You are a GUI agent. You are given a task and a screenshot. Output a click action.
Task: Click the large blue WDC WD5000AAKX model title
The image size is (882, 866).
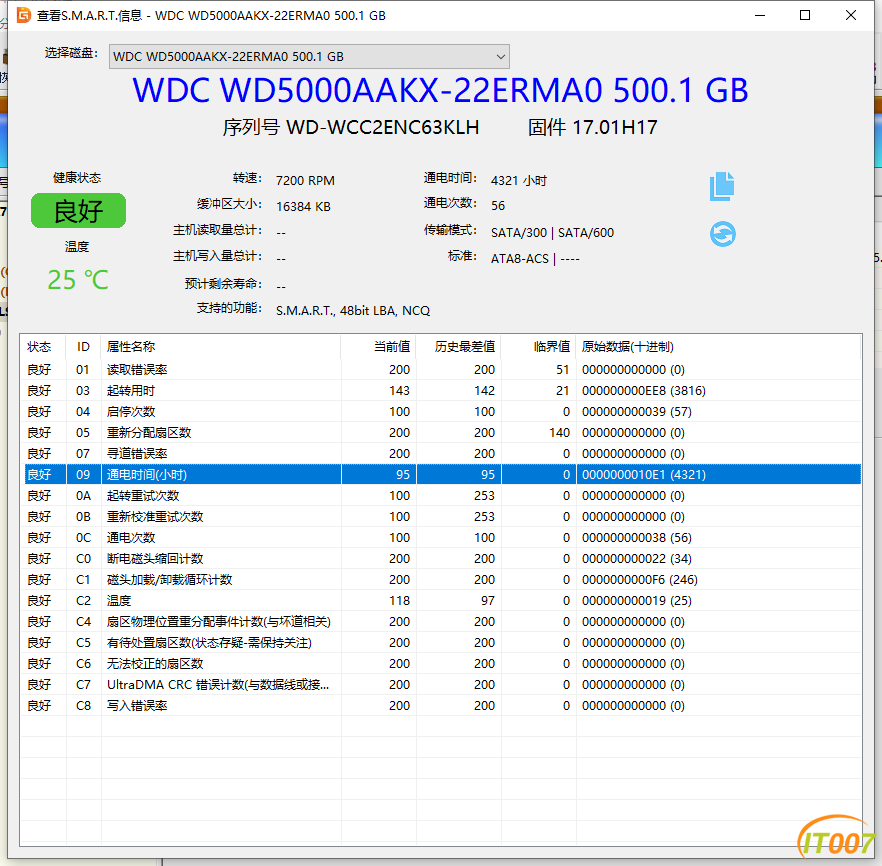click(440, 90)
